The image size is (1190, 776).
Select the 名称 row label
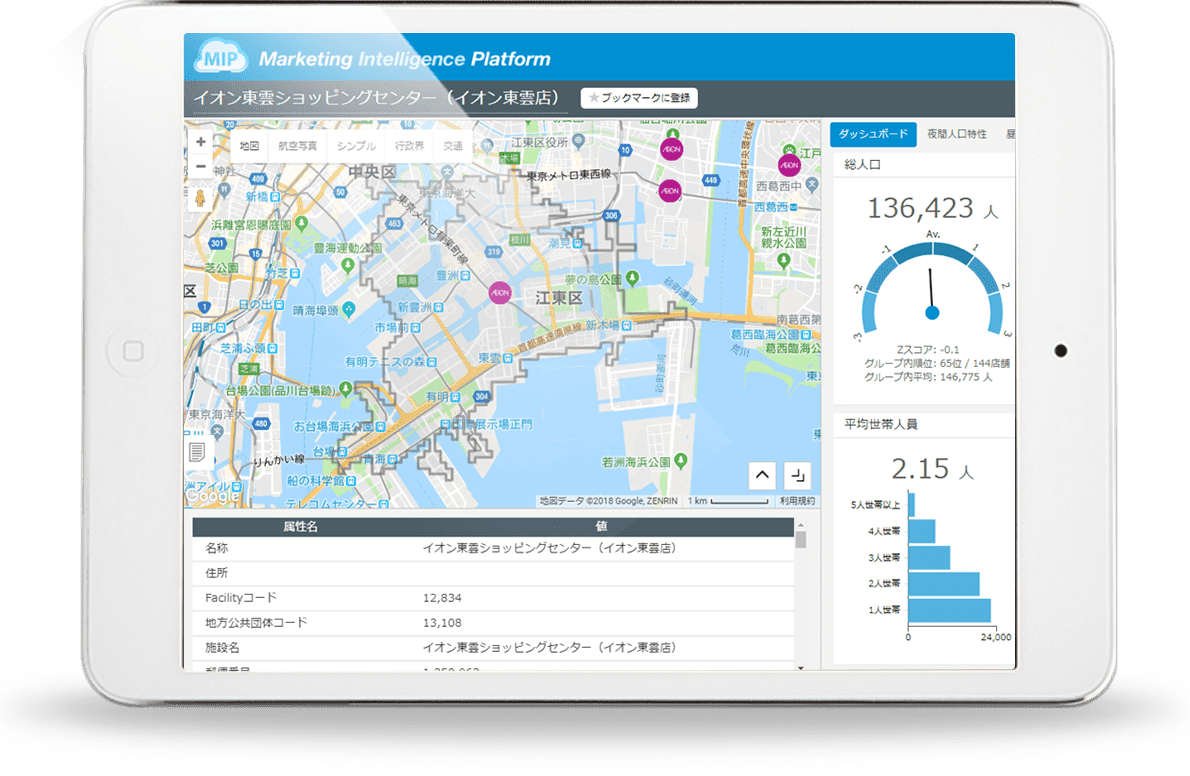click(216, 548)
